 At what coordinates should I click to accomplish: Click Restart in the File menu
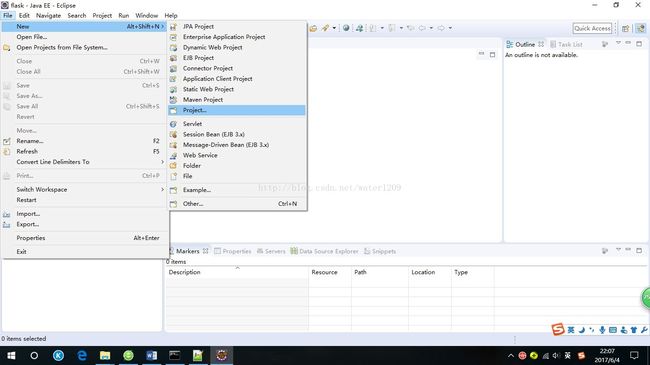pyautogui.click(x=85, y=200)
